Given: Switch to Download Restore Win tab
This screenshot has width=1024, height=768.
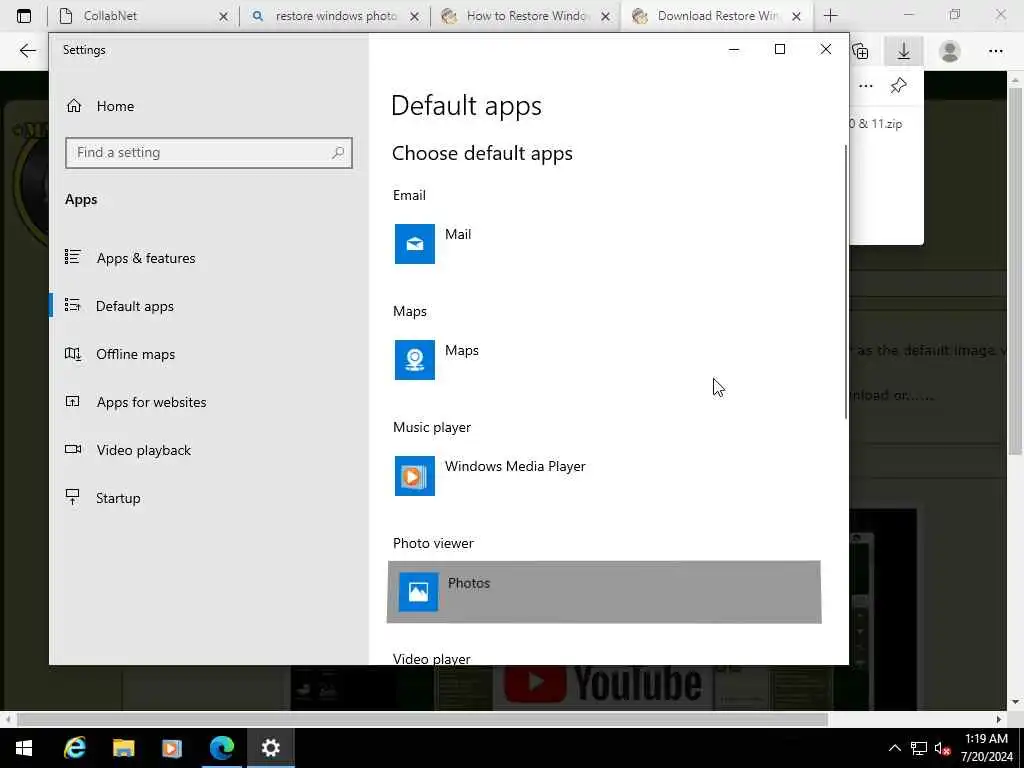Looking at the screenshot, I should click(x=717, y=16).
